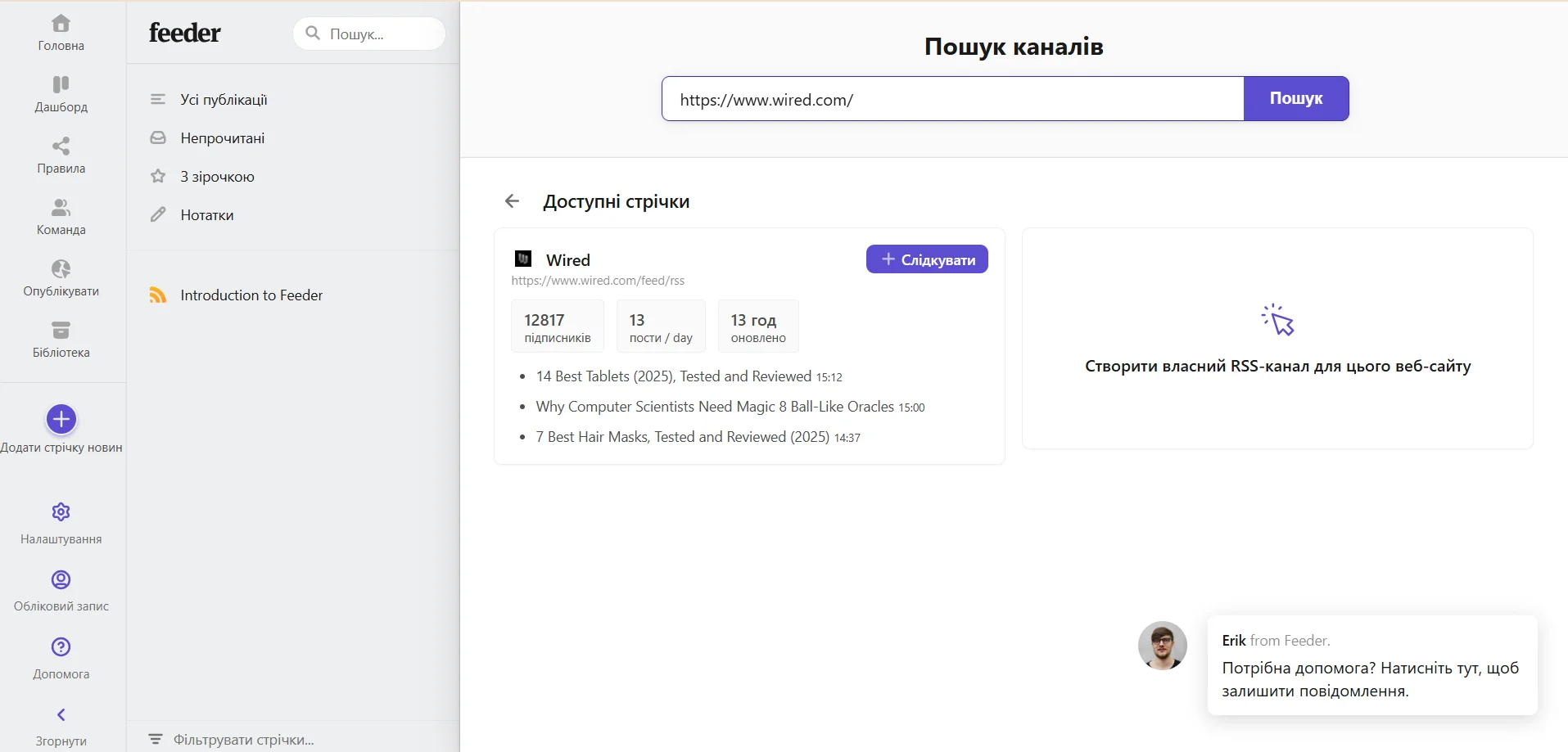This screenshot has width=1568, height=752.
Task: Click the Пошук каналів heading
Action: tap(1014, 47)
